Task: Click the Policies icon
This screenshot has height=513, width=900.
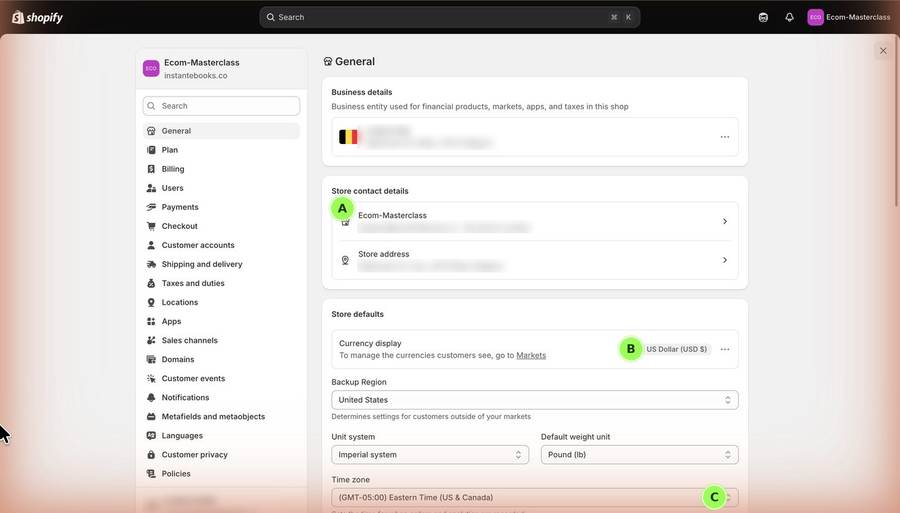Action: pyautogui.click(x=151, y=473)
